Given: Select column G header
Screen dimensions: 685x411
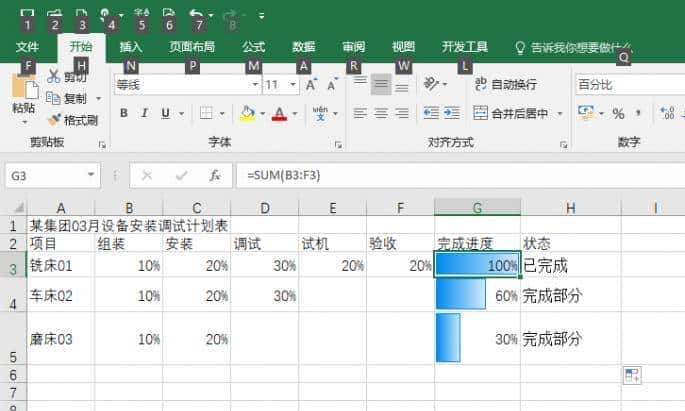Looking at the screenshot, I should tap(477, 207).
